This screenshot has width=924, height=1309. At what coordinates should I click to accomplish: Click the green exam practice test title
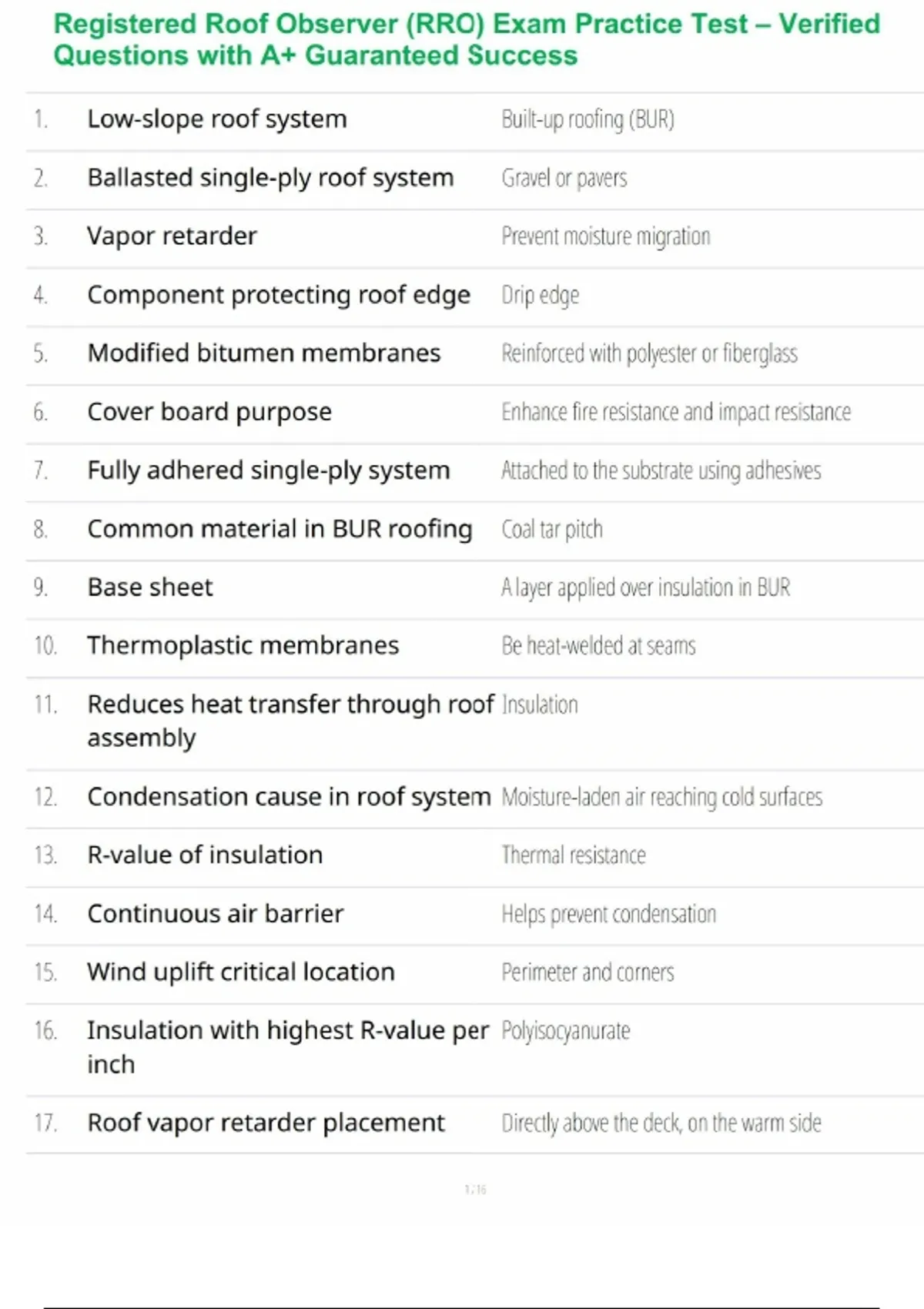click(466, 40)
